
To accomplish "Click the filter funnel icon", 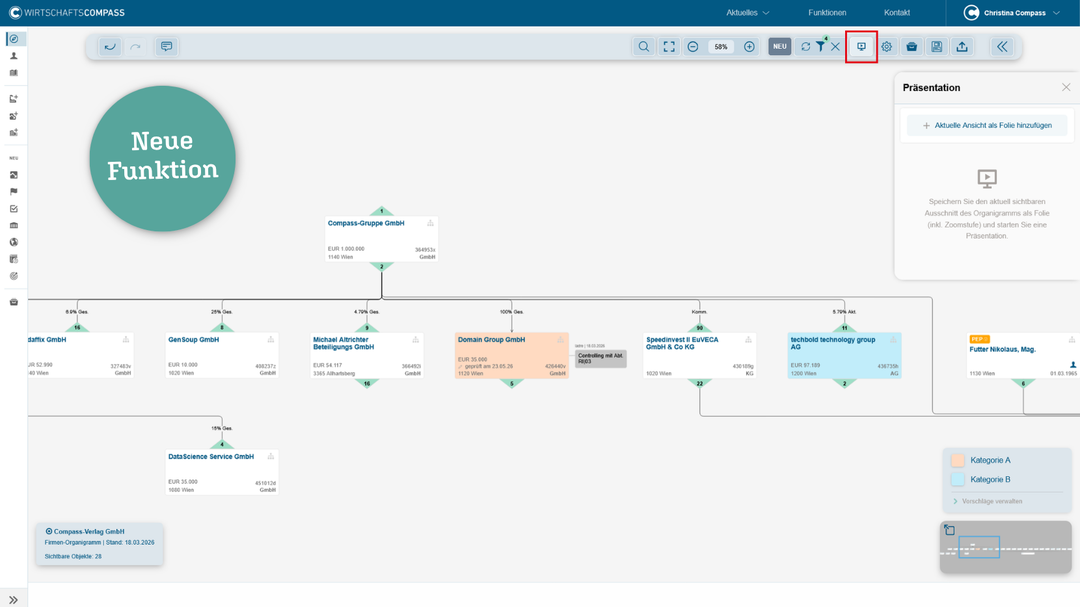I will tap(820, 46).
